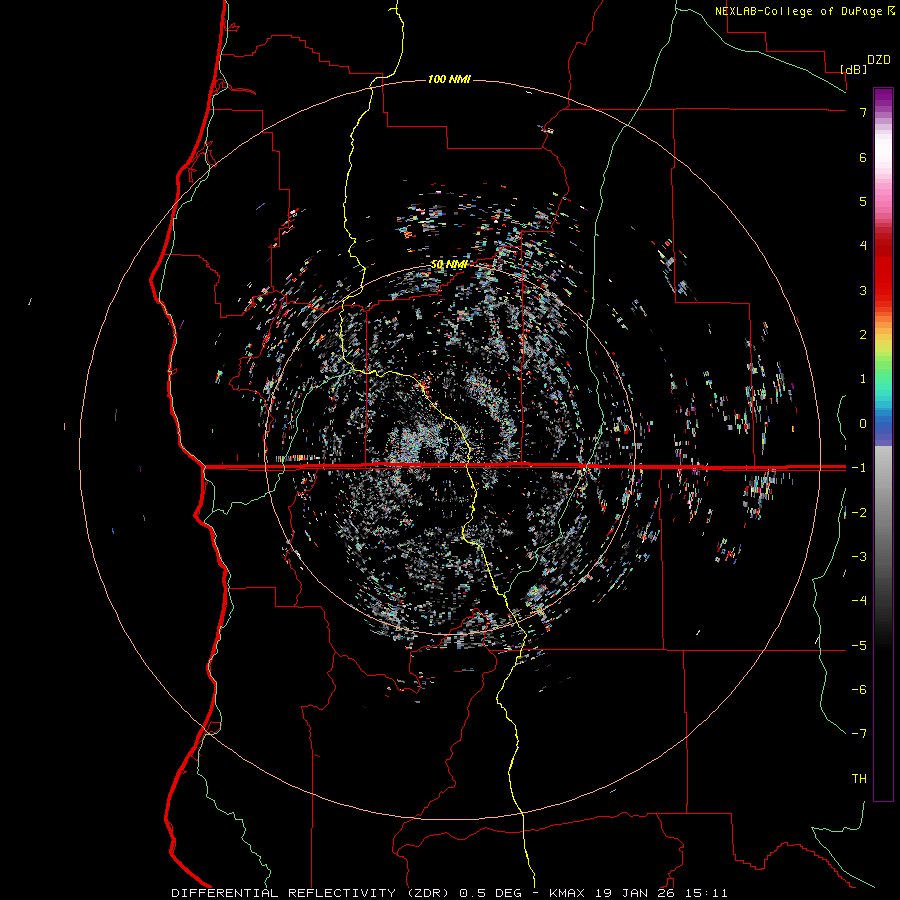Viewport: 900px width, 900px height.
Task: Click the 0 dB tick label on the scale
Action: pos(863,424)
